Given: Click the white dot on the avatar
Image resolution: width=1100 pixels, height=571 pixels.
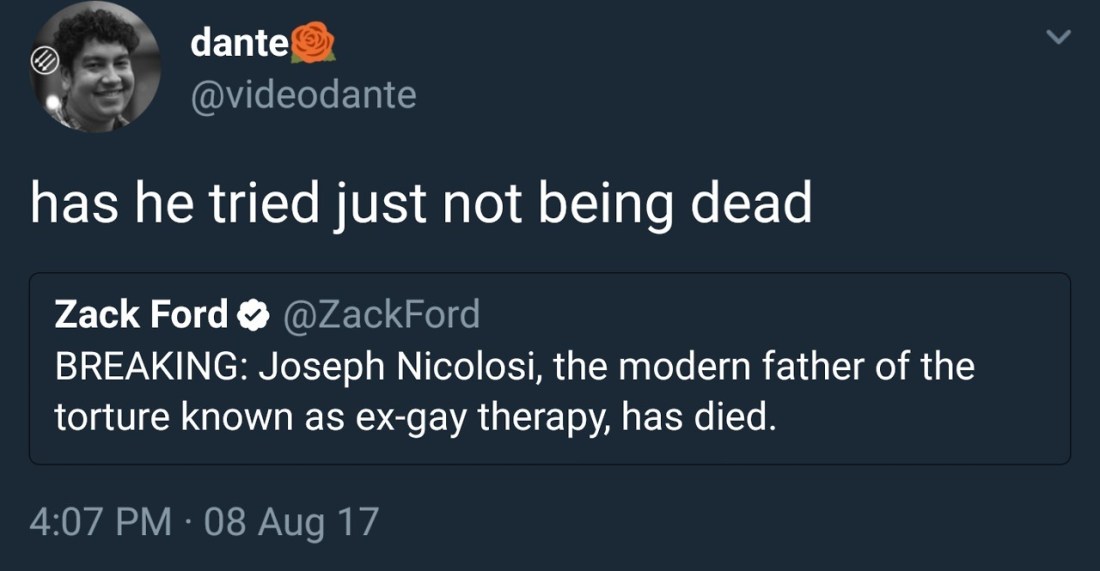Looking at the screenshot, I should pos(53,101).
